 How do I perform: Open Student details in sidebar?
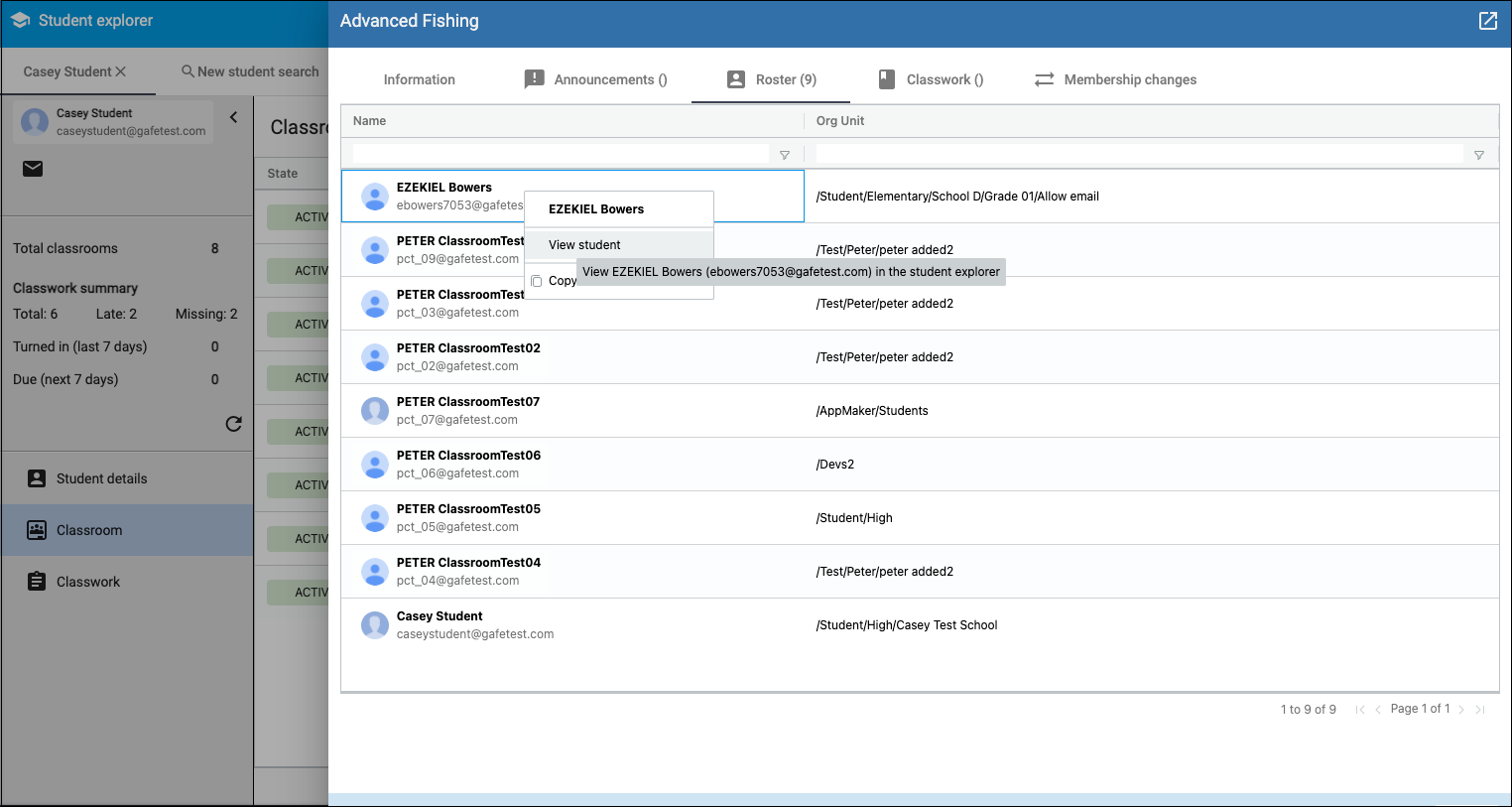(x=127, y=478)
